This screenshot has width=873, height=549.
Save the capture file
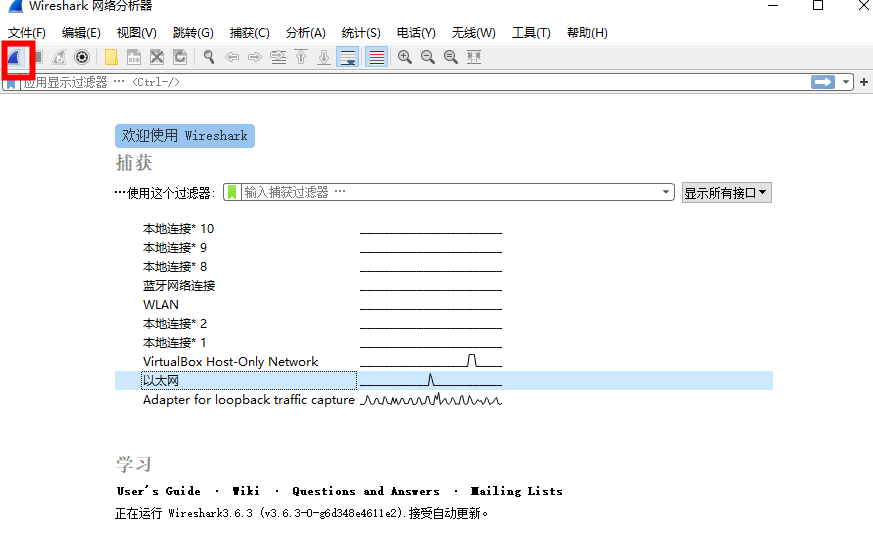134,57
